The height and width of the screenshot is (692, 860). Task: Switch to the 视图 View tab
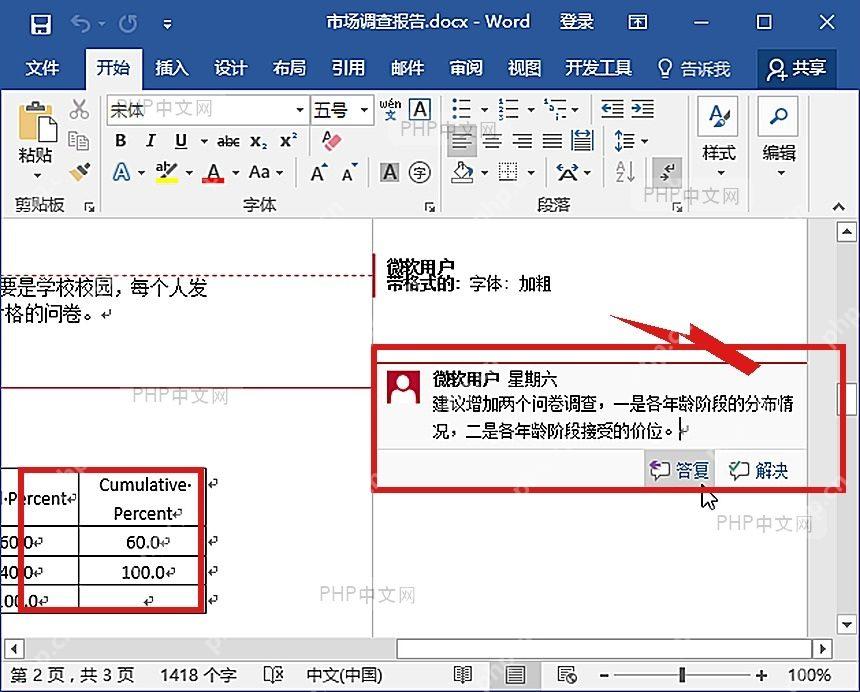point(524,68)
